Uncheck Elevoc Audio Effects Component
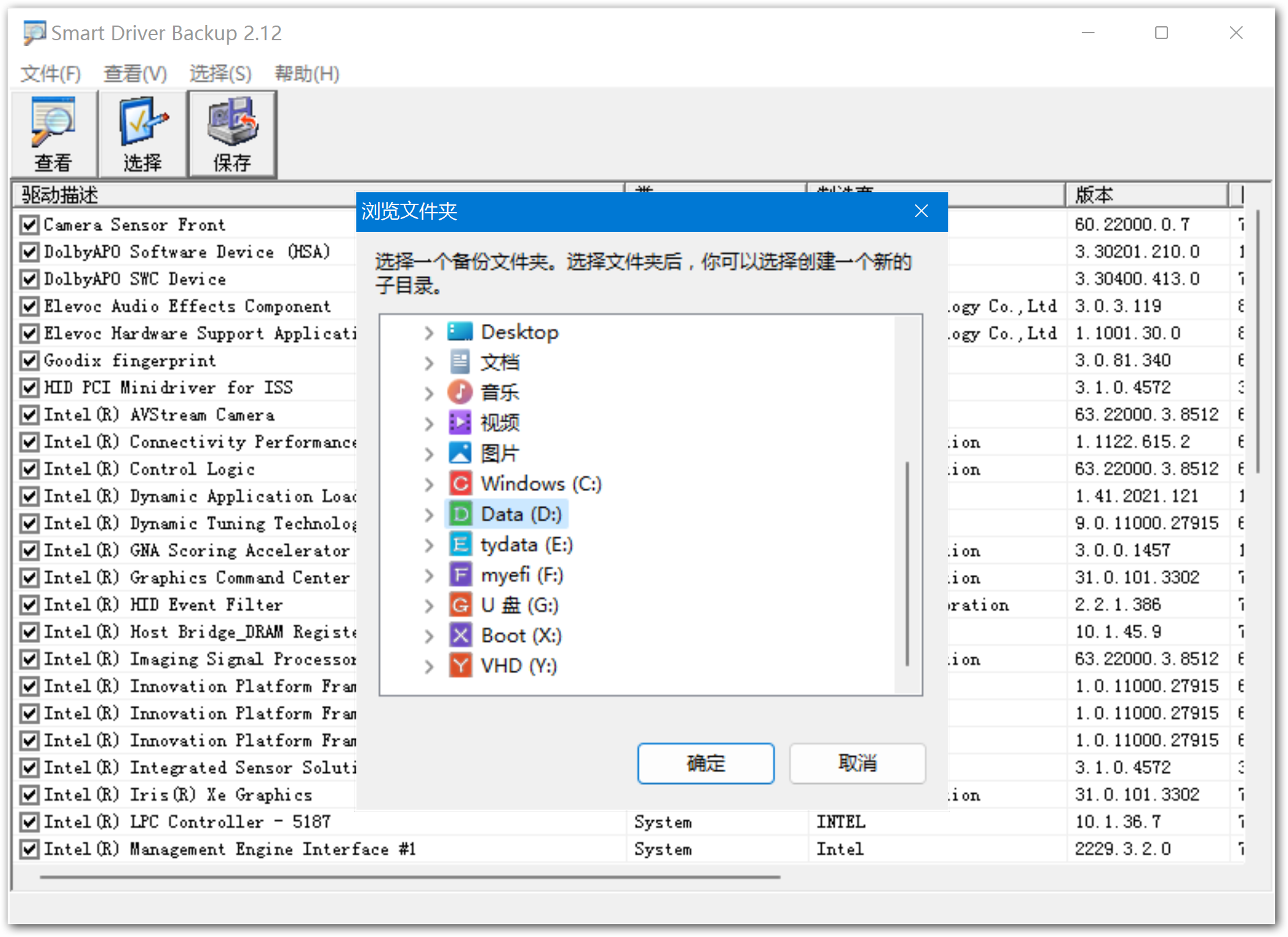This screenshot has width=1288, height=937. (29, 306)
